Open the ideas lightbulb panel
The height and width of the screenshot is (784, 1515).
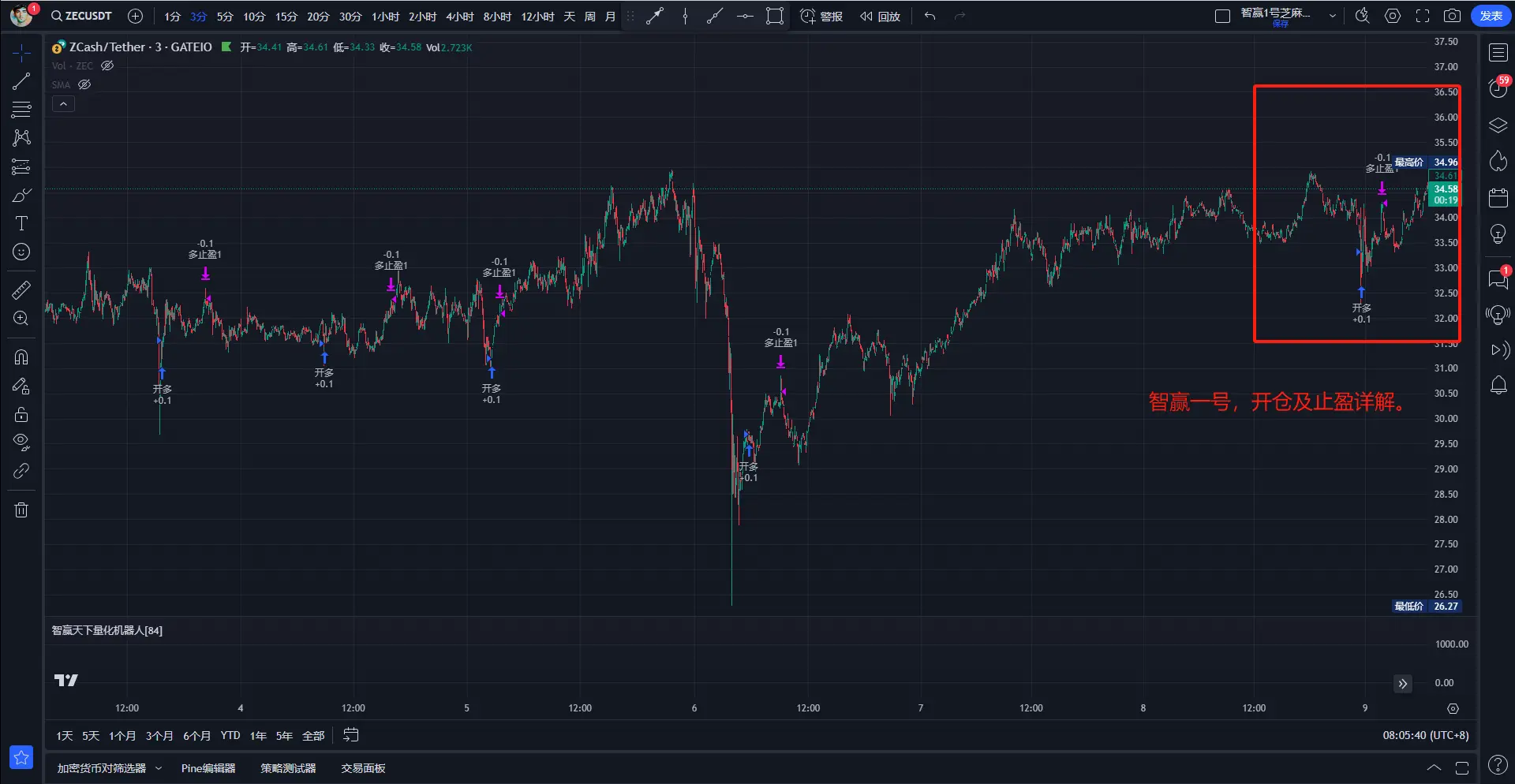(1498, 233)
